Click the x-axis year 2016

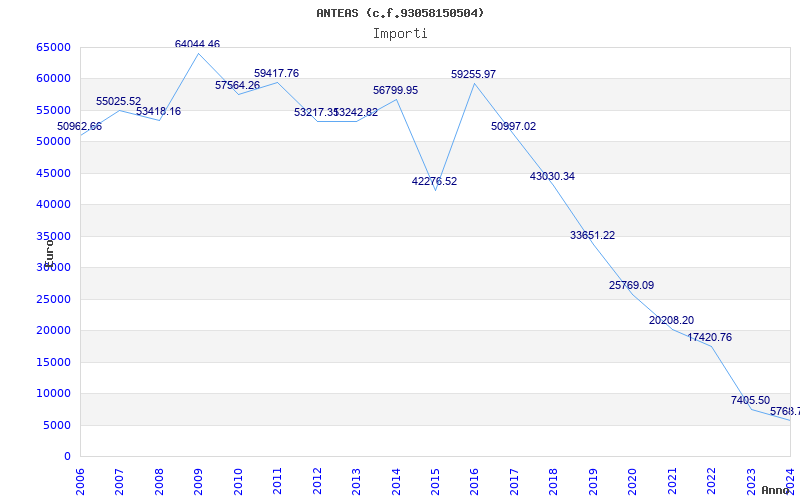click(x=474, y=481)
